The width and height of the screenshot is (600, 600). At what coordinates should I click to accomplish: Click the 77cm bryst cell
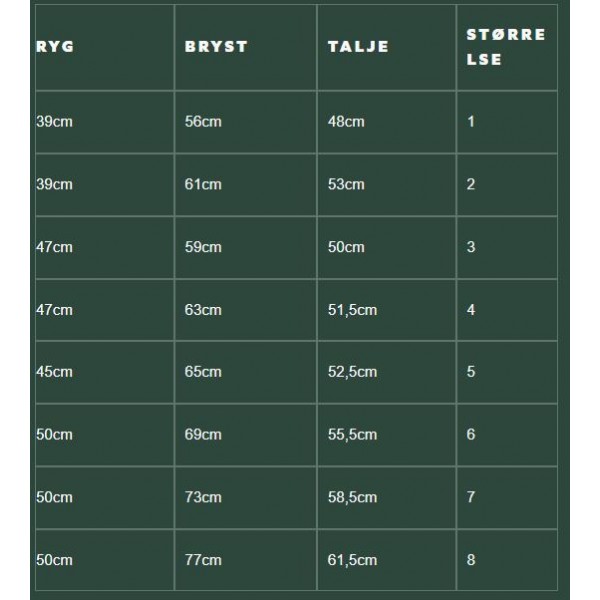(203, 560)
